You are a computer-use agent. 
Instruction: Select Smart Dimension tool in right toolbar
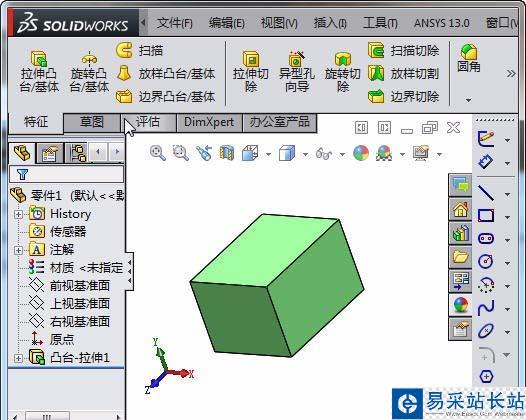click(x=486, y=162)
